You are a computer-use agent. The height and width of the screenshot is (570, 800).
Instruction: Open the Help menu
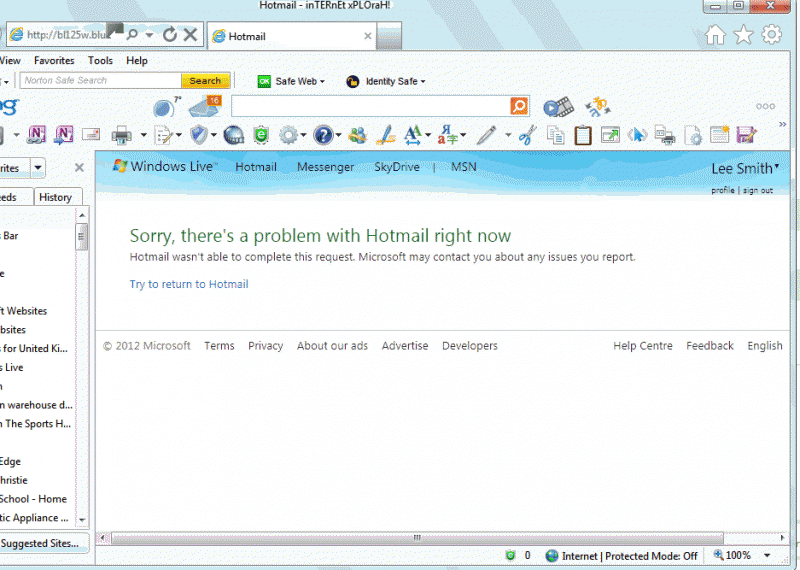pos(137,60)
